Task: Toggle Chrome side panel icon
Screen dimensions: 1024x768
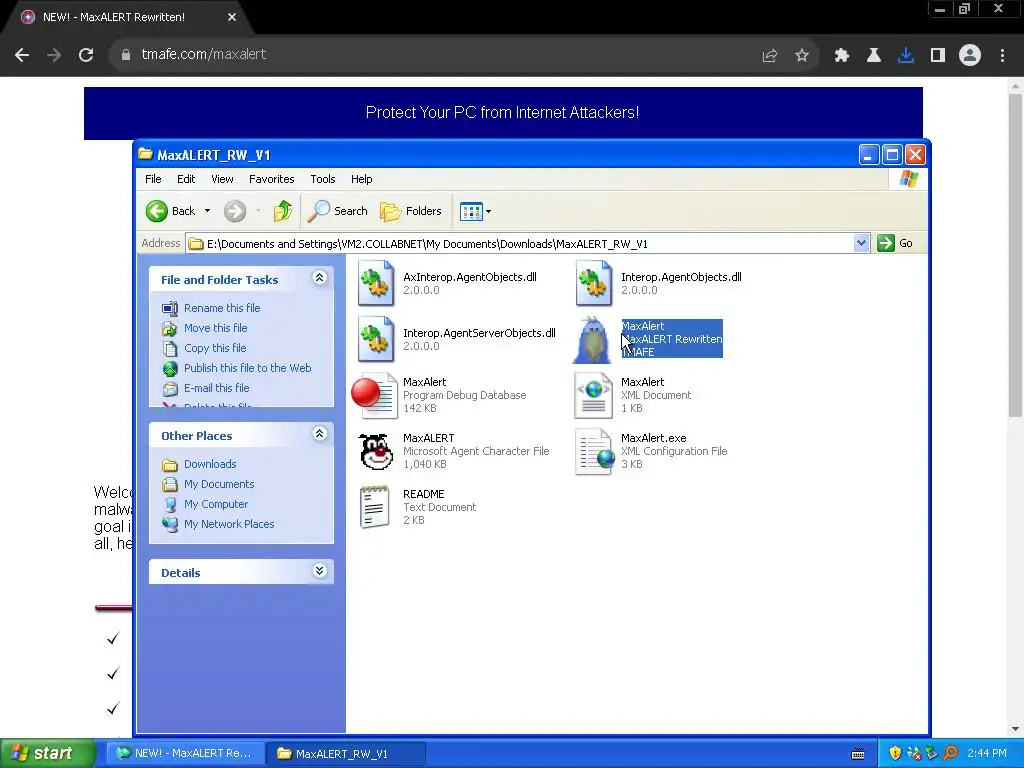Action: tap(938, 56)
